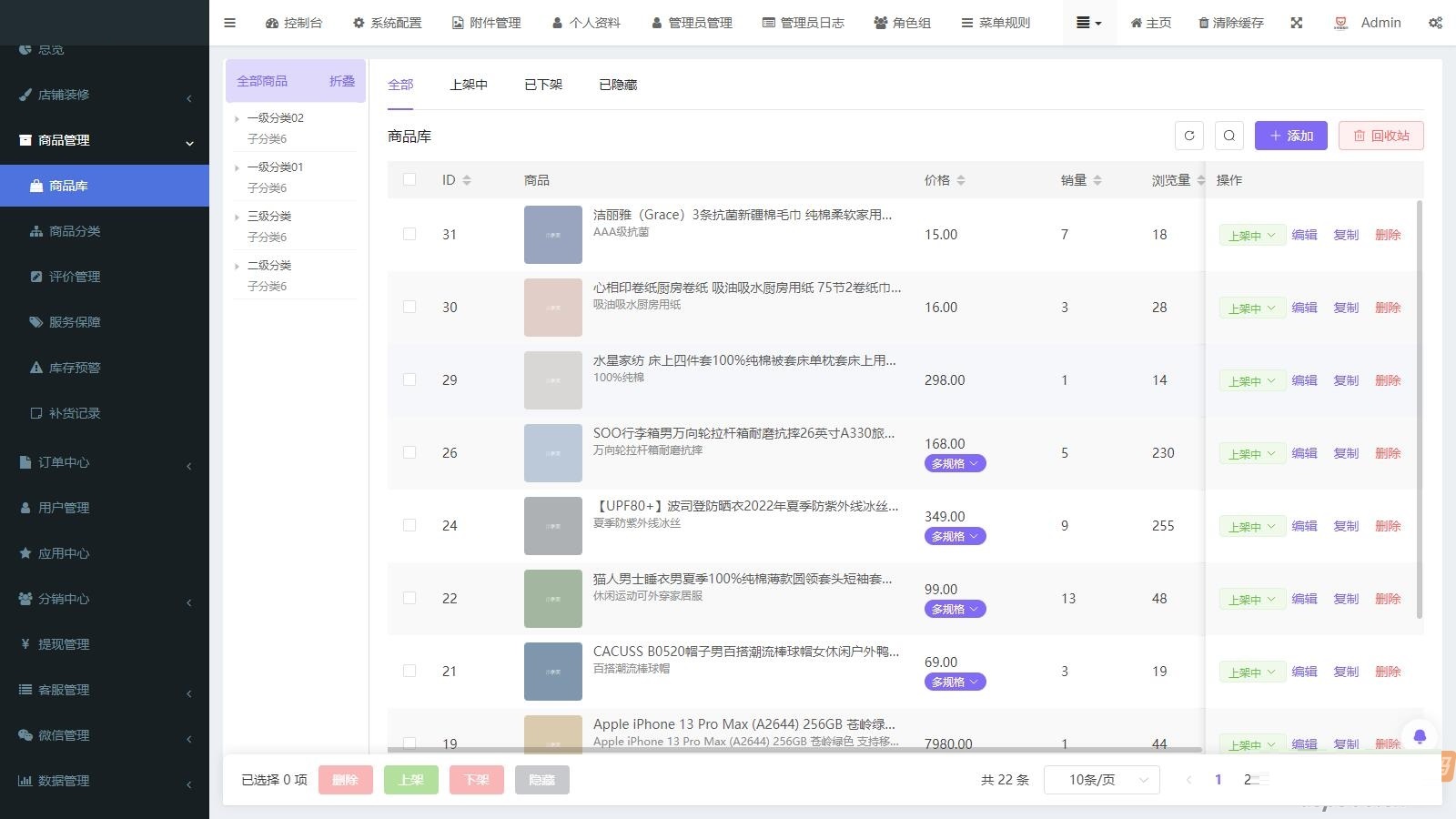This screenshot has height=819, width=1456.
Task: Click 编辑 for product ID 22
Action: click(x=1304, y=599)
